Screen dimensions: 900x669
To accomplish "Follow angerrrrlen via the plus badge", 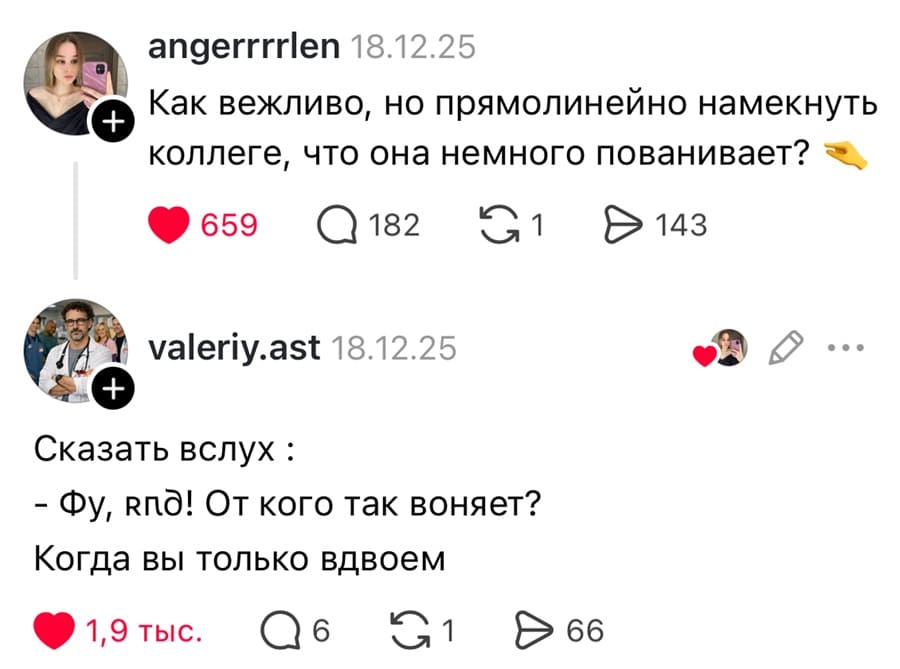I will (x=114, y=119).
